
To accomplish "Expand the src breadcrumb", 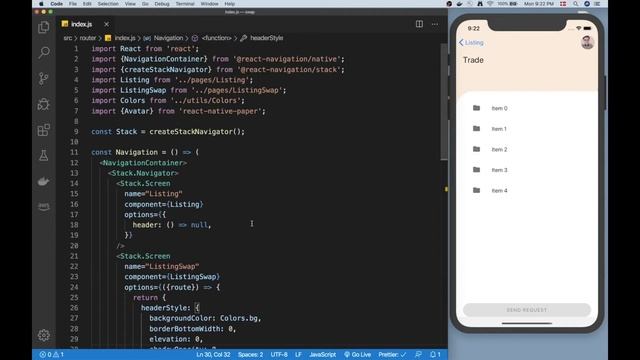I will pyautogui.click(x=67, y=38).
